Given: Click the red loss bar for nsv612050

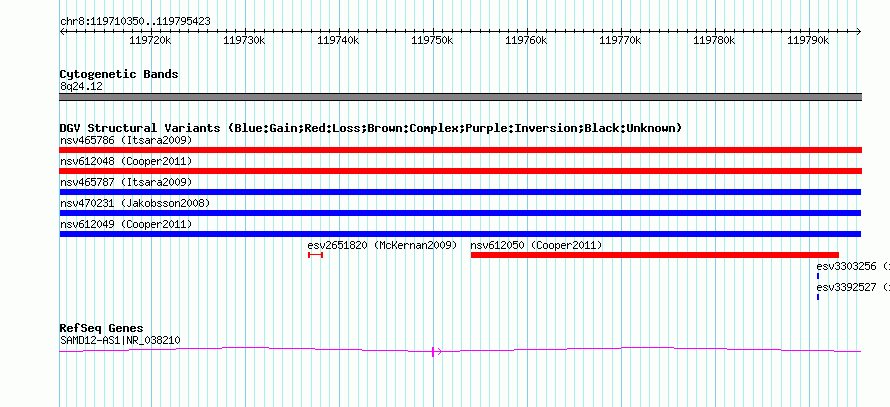Looking at the screenshot, I should tap(654, 255).
